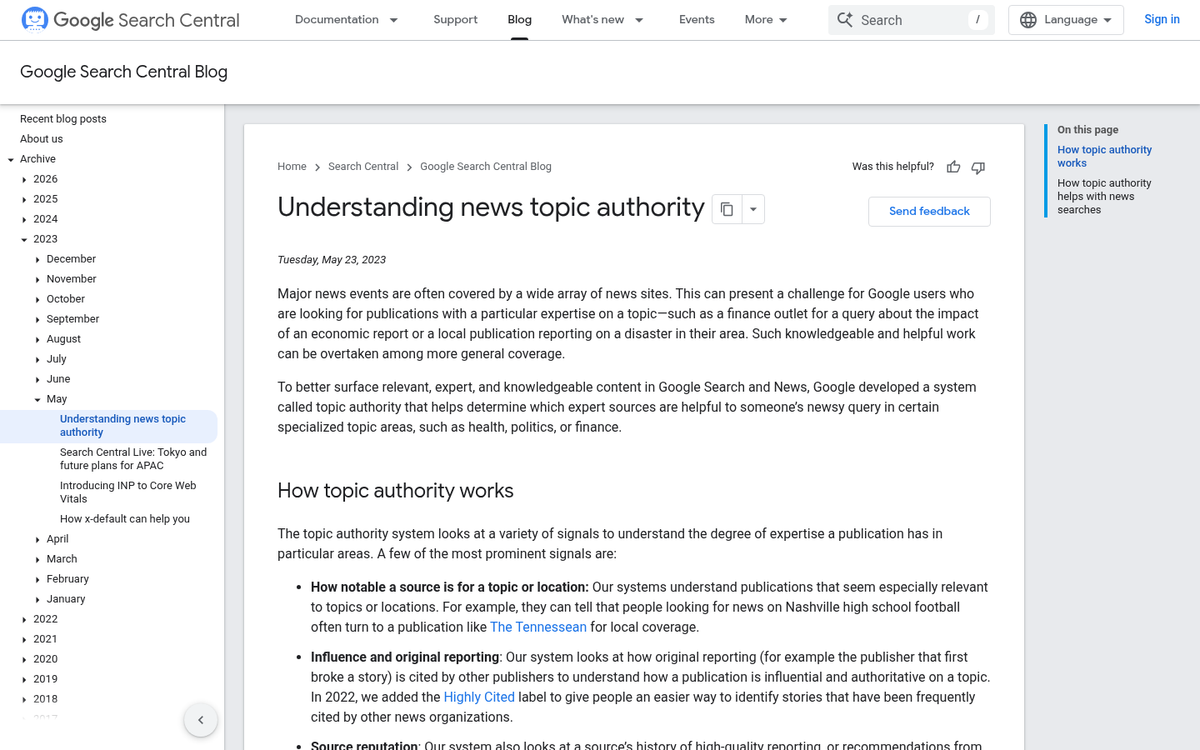Give thumbs down on "Was this helpful?"
1200x750 pixels.
[x=978, y=167]
